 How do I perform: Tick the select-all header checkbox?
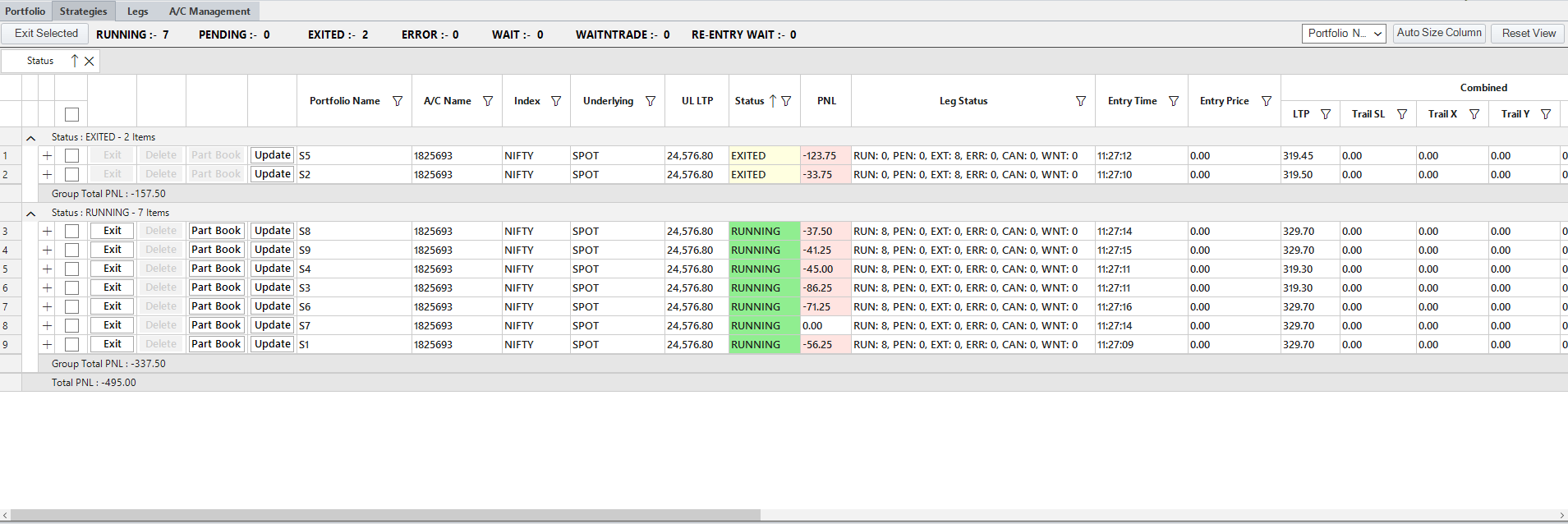click(71, 114)
